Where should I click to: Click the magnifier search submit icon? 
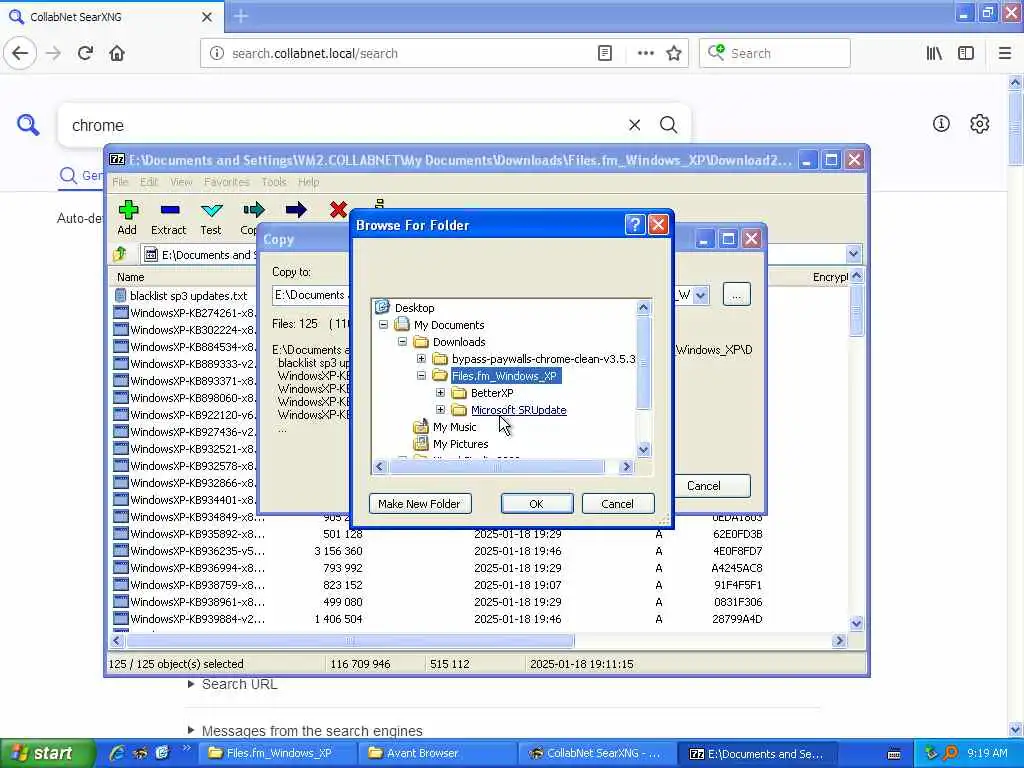point(668,125)
